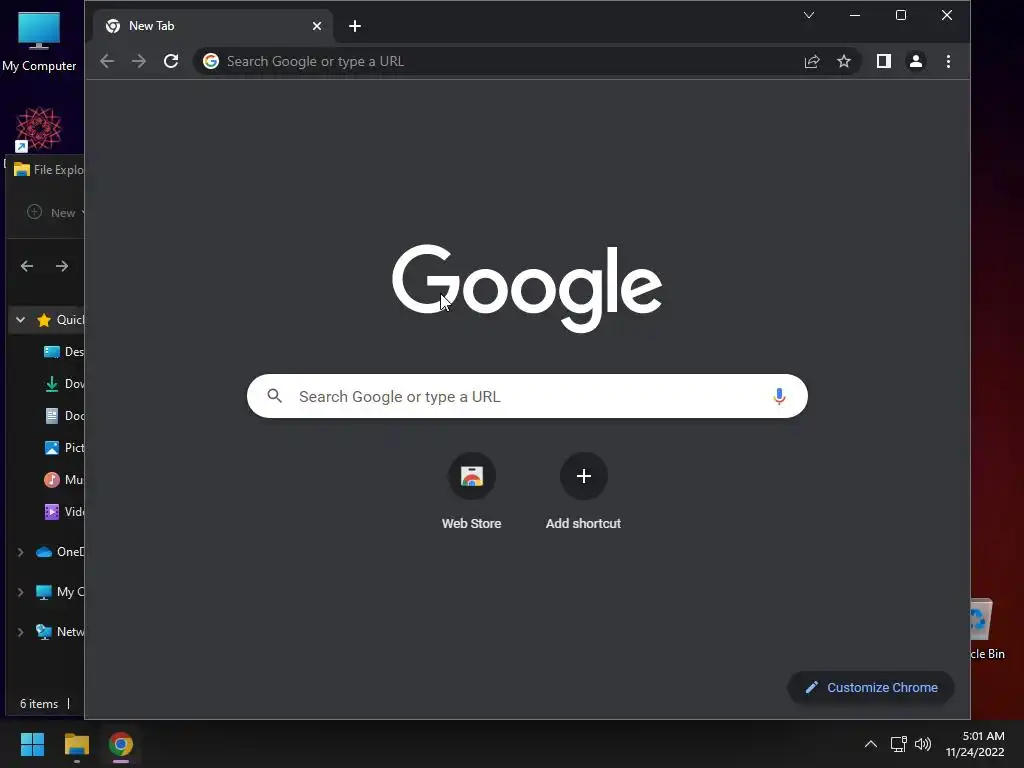Click the Google icon in address bar

[x=210, y=61]
